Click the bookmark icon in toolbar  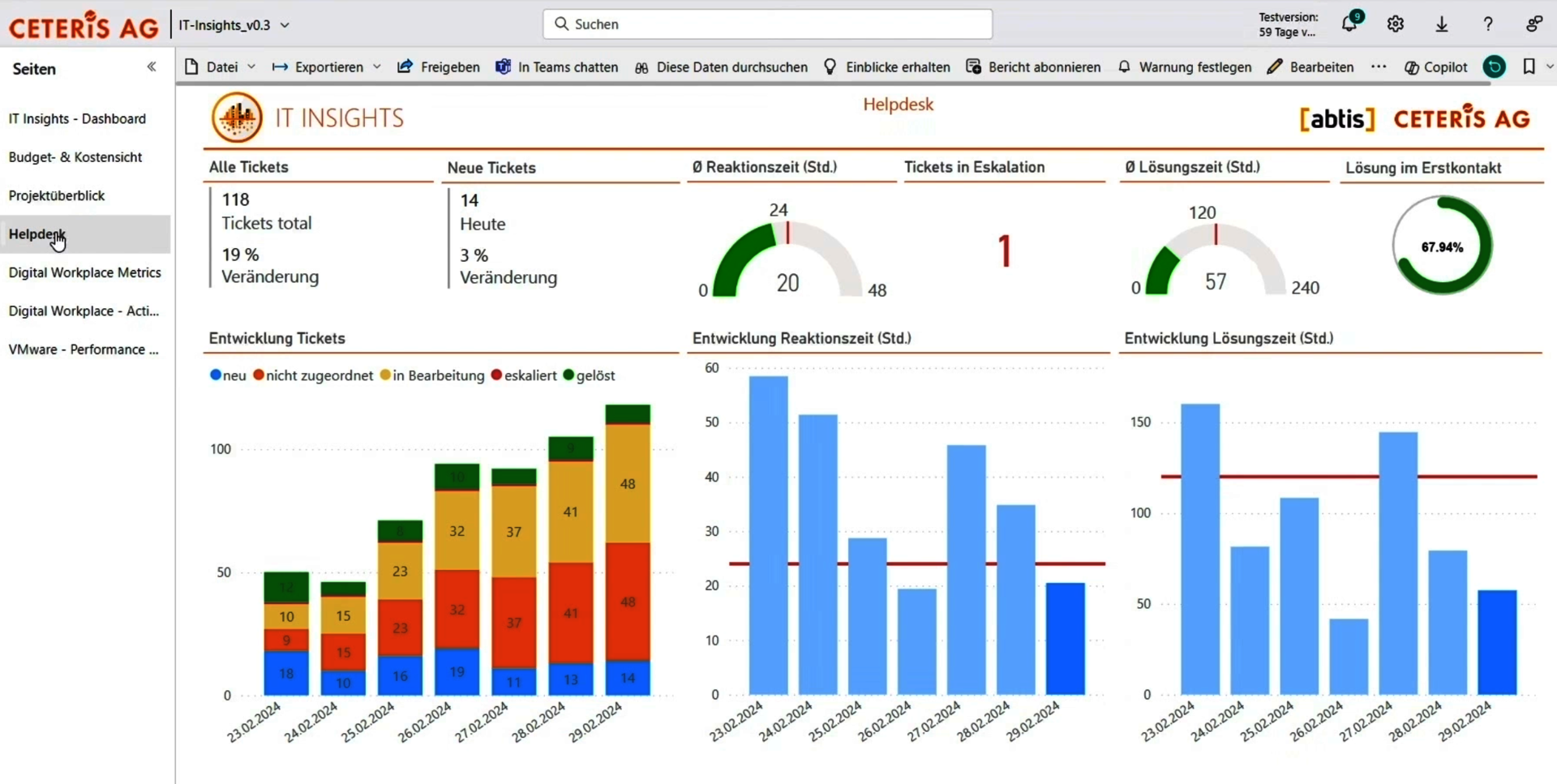pos(1529,67)
